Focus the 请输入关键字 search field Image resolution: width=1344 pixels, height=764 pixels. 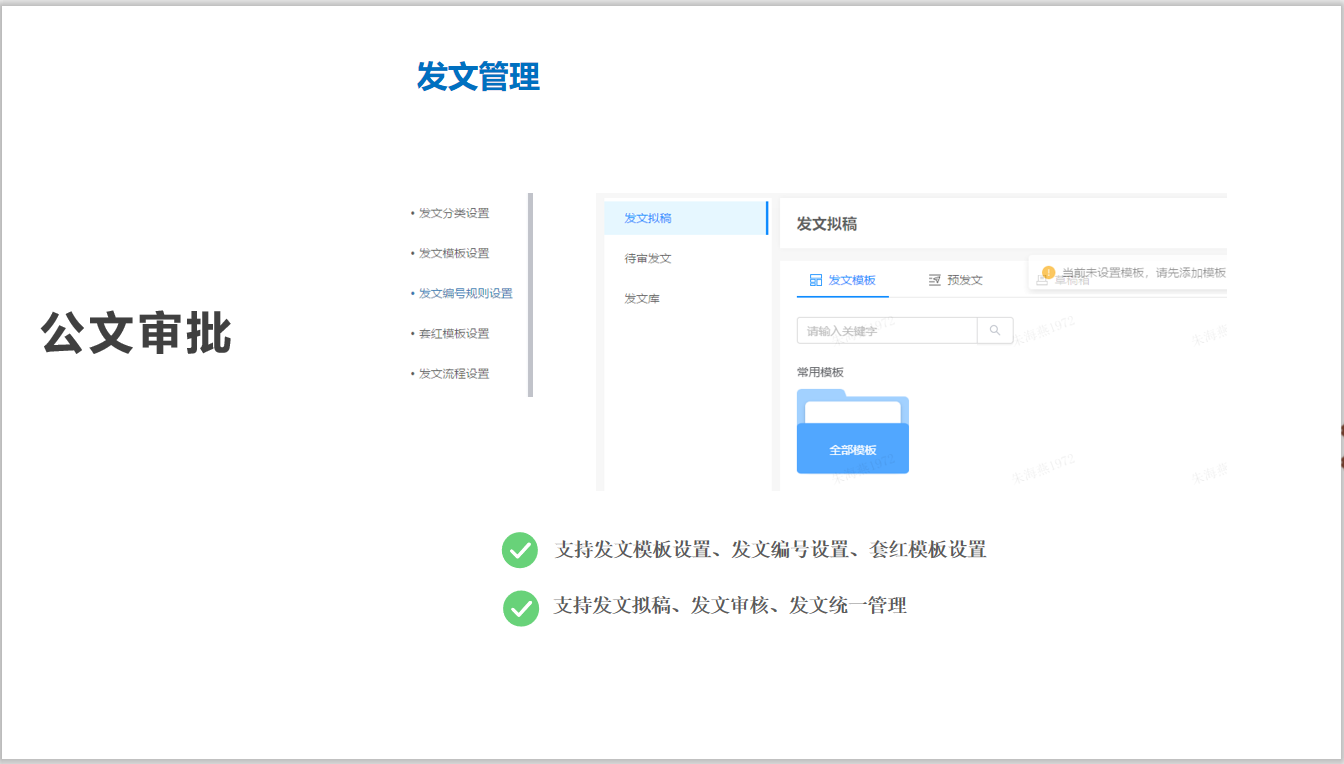click(887, 330)
